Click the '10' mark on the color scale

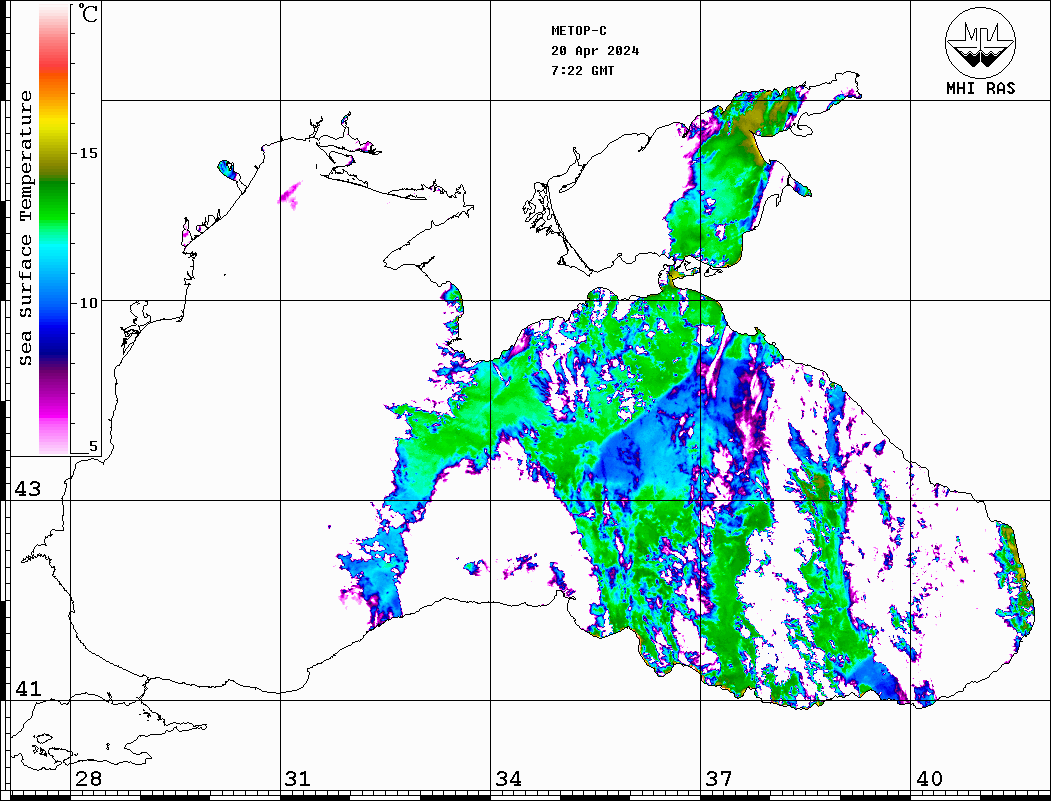(x=88, y=303)
